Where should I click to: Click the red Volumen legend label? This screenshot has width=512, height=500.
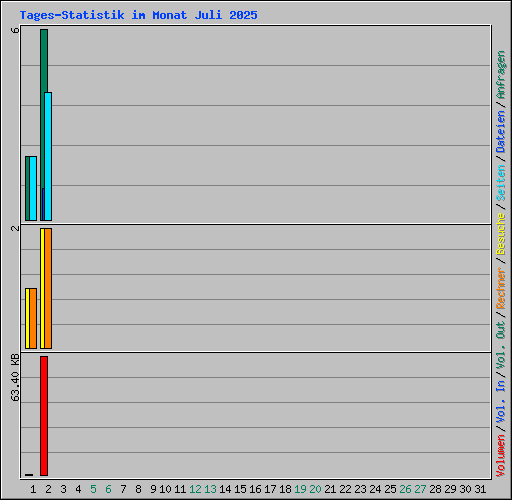pos(501,456)
